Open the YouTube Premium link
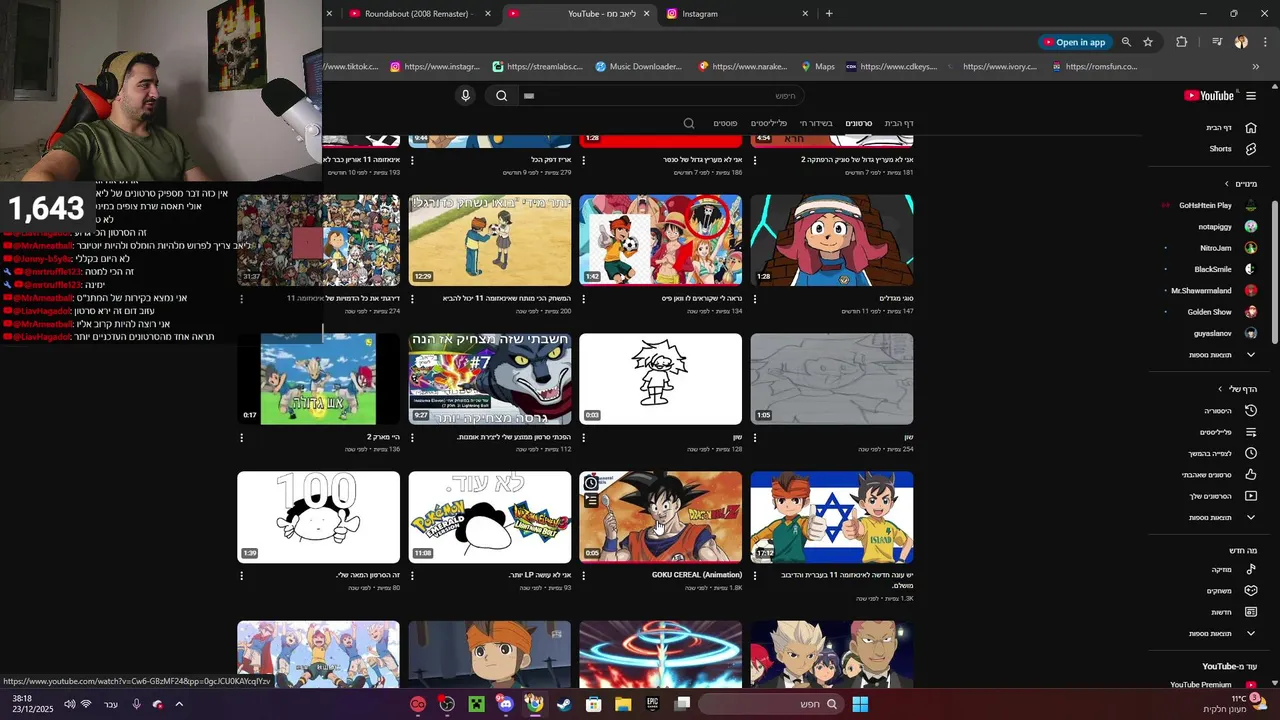This screenshot has height=720, width=1280. pyautogui.click(x=1213, y=685)
